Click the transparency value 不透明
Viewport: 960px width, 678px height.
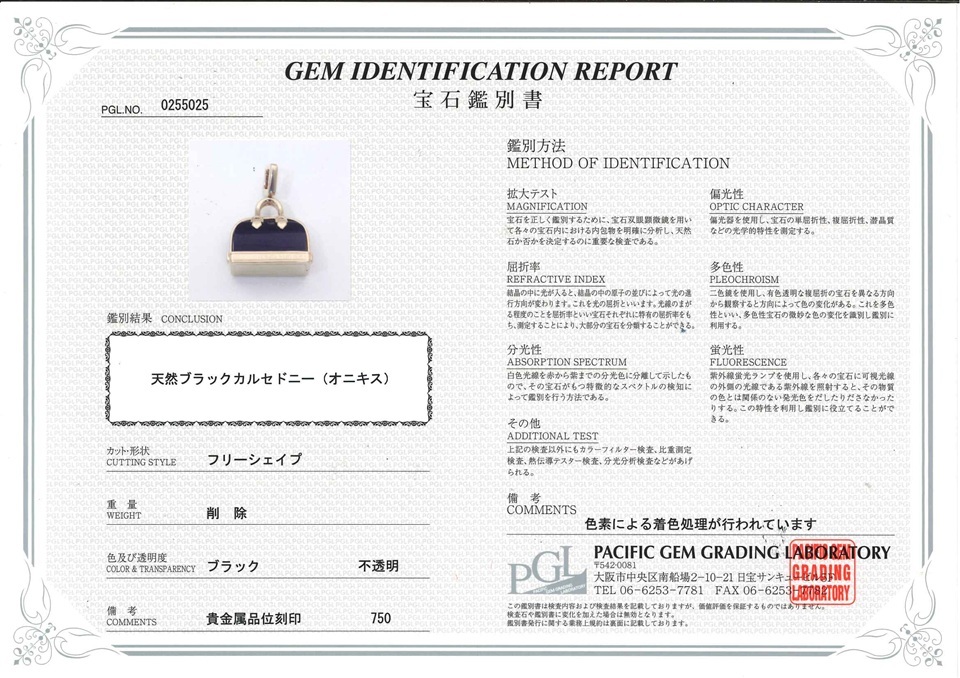[x=378, y=566]
